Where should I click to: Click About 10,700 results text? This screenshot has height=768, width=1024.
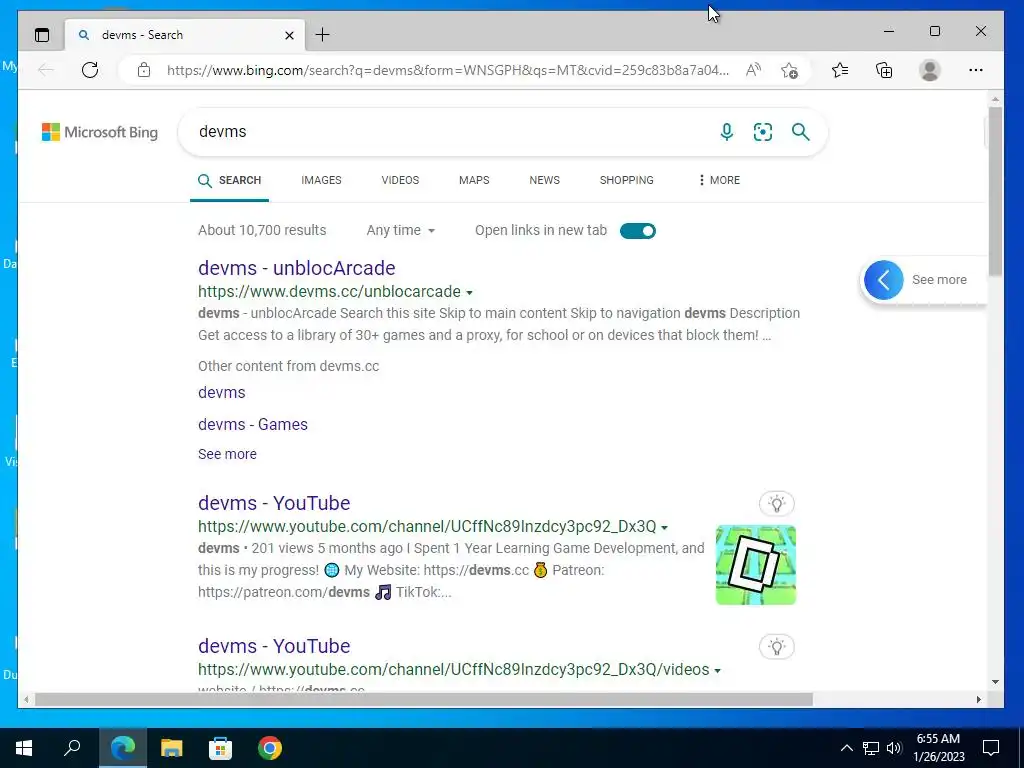(x=262, y=231)
